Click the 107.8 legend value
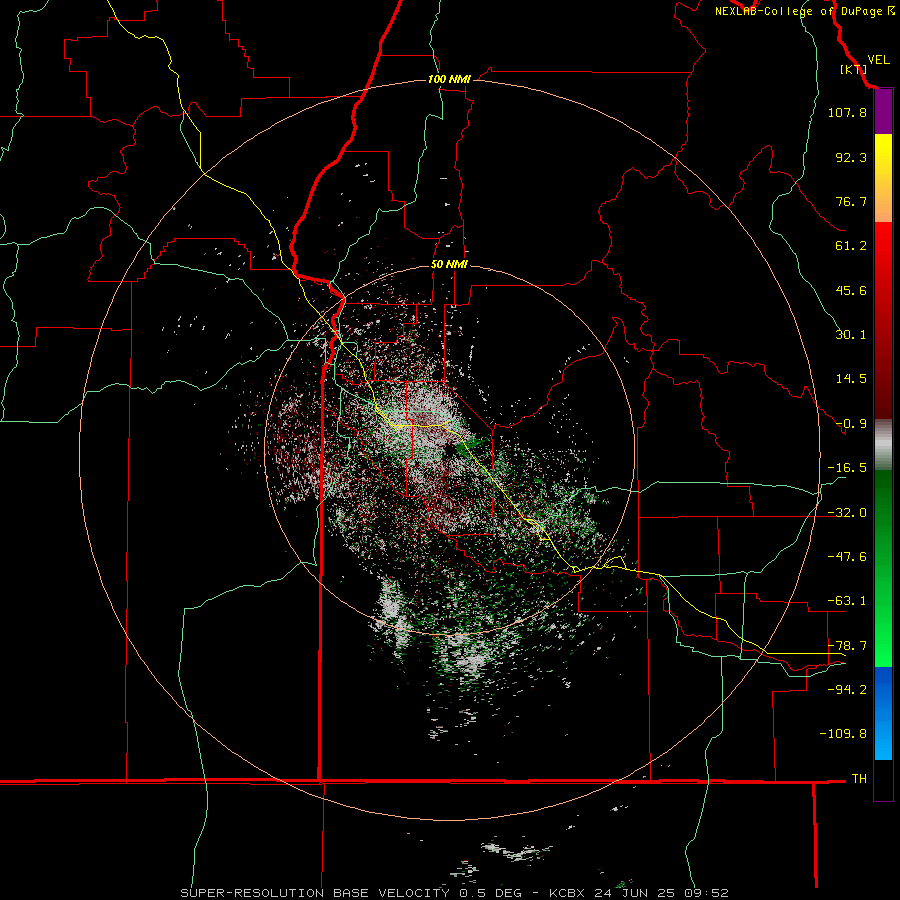This screenshot has width=900, height=900. [847, 113]
